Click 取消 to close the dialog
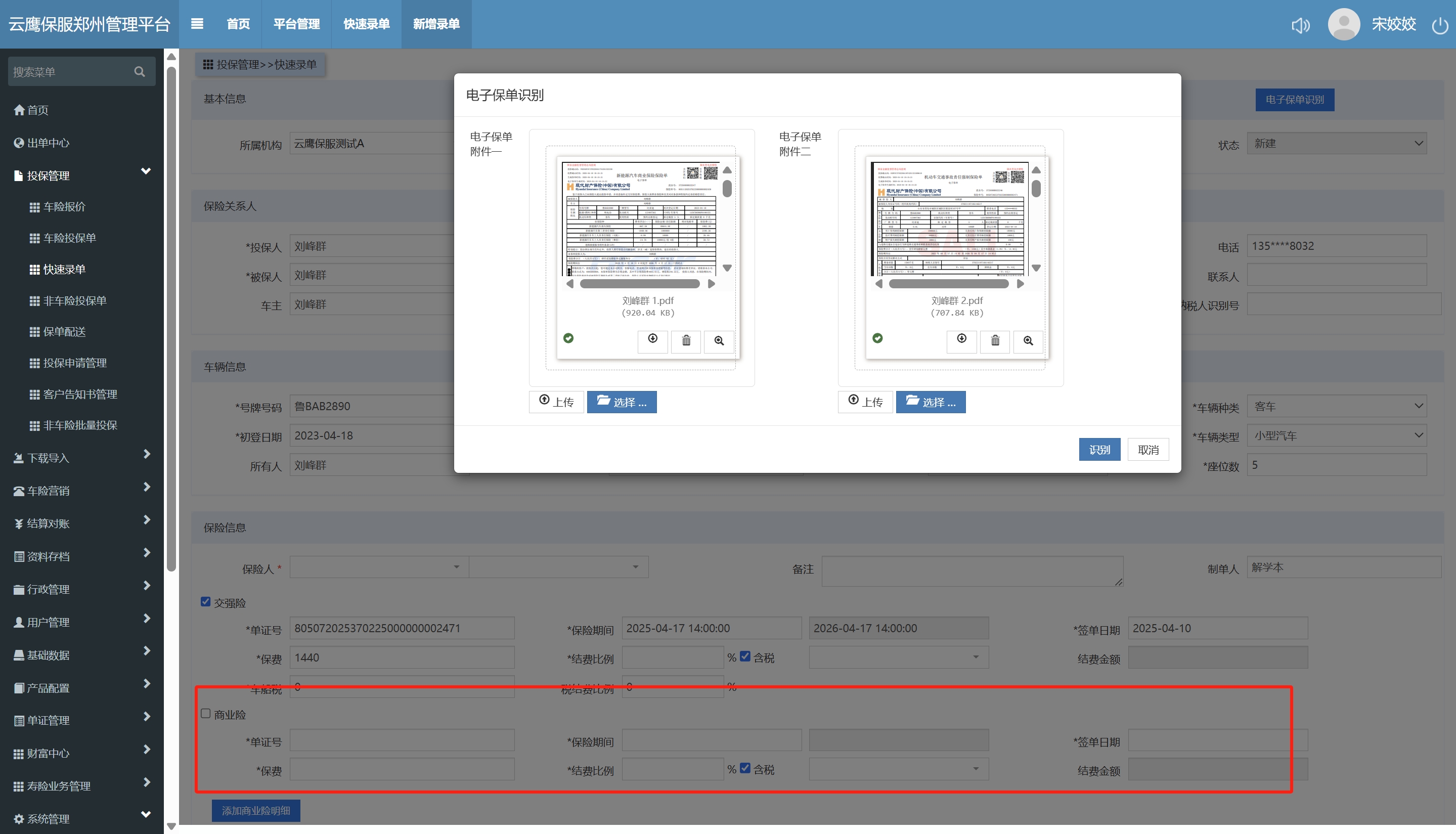This screenshot has height=834, width=1456. point(1148,450)
